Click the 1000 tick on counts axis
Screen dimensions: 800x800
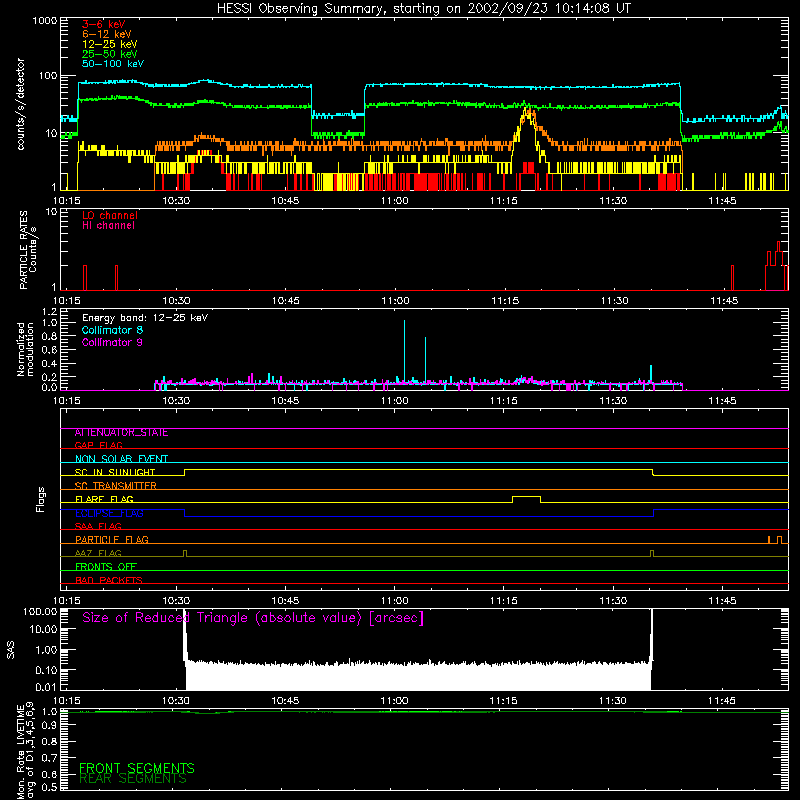tap(45, 21)
